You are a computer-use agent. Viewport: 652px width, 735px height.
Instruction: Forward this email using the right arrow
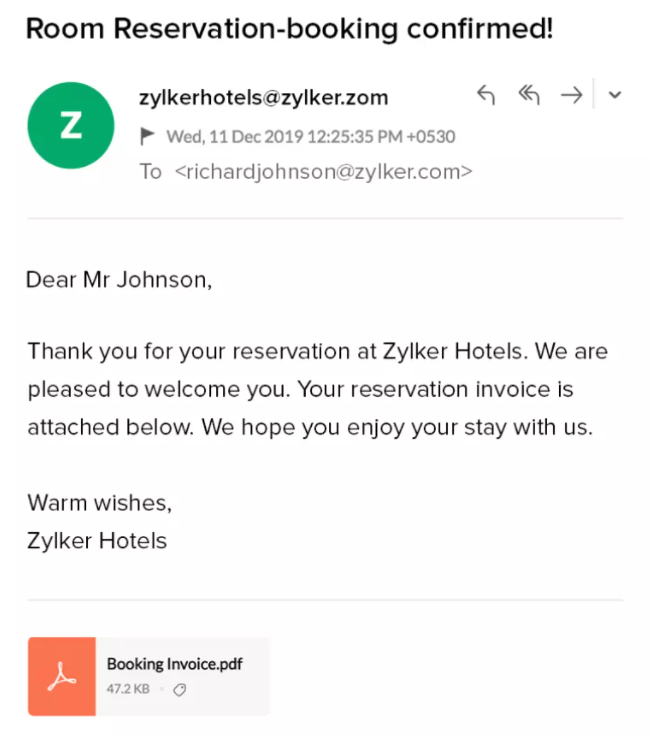(x=571, y=95)
